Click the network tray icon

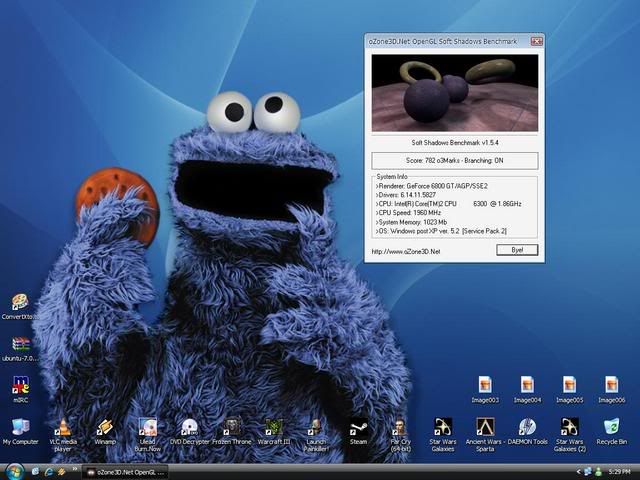point(588,472)
